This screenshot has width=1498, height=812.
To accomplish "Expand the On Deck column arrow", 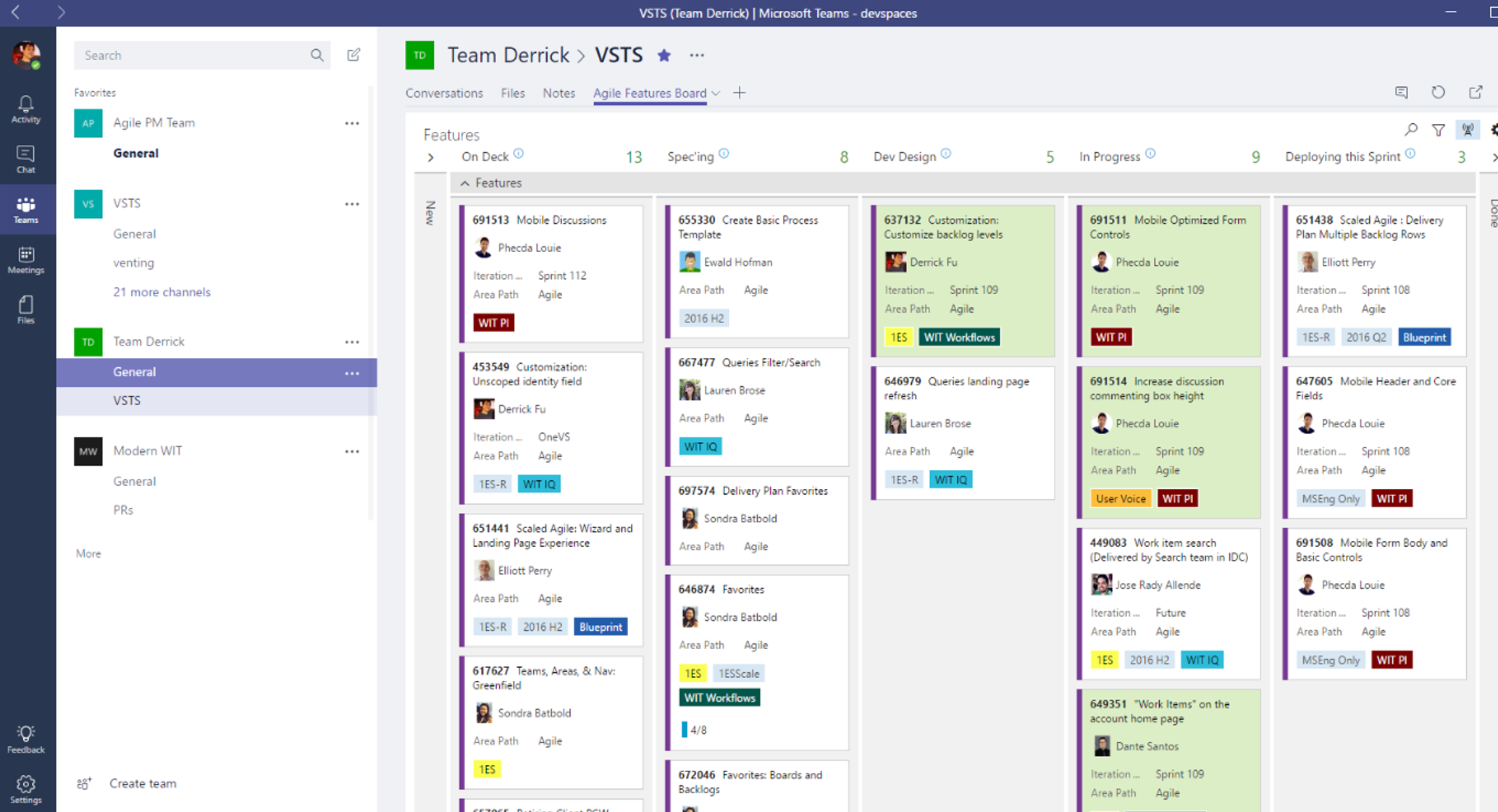I will 431,157.
